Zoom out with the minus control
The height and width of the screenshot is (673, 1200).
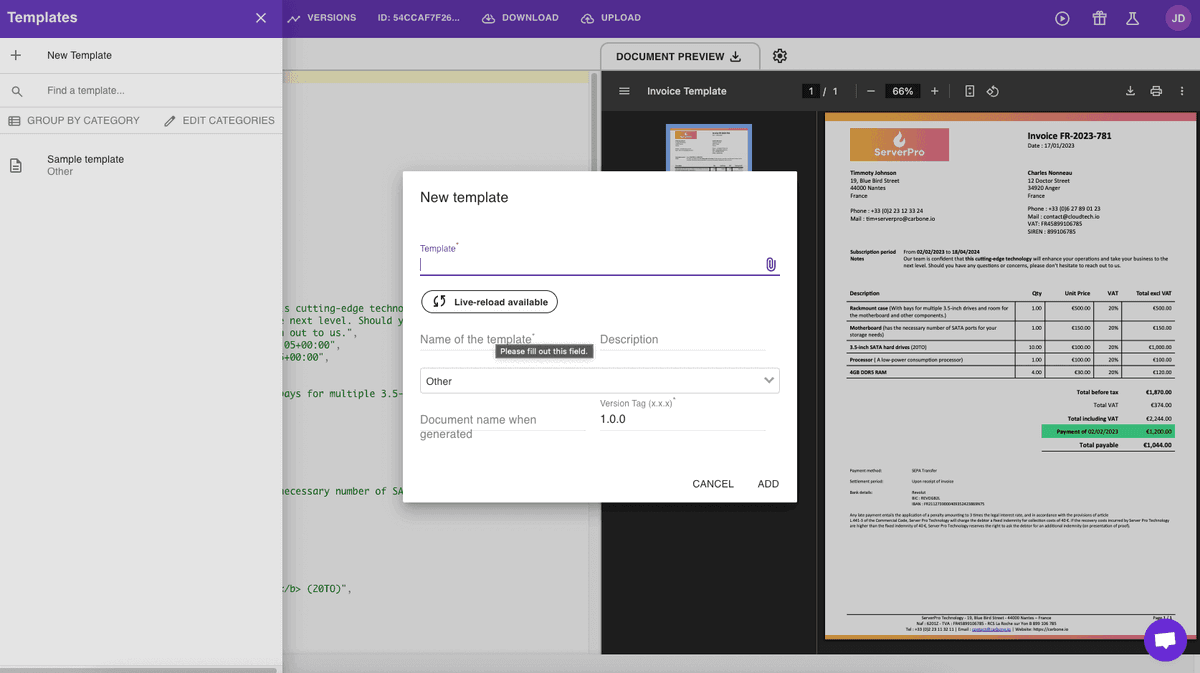click(869, 91)
